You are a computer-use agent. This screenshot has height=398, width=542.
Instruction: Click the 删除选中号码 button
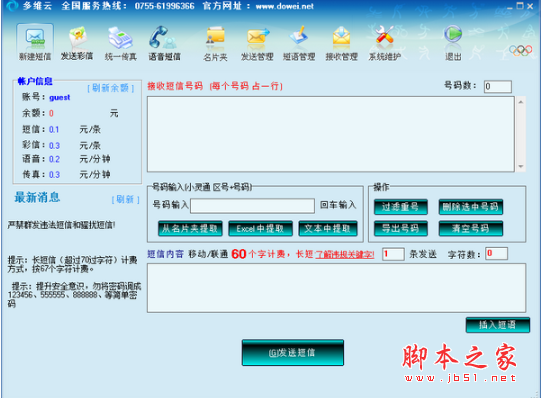tap(470, 207)
